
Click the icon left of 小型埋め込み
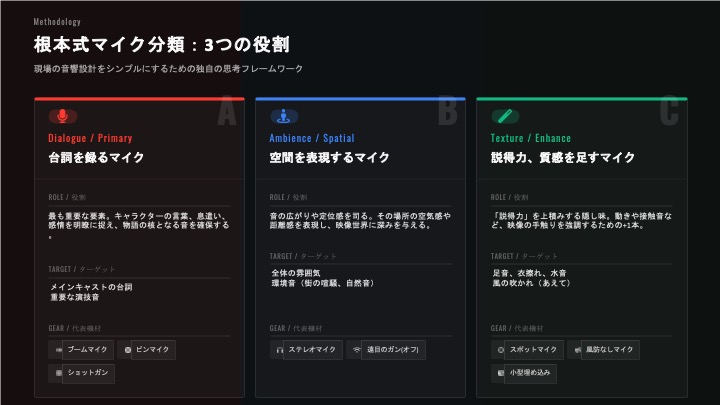500,373
